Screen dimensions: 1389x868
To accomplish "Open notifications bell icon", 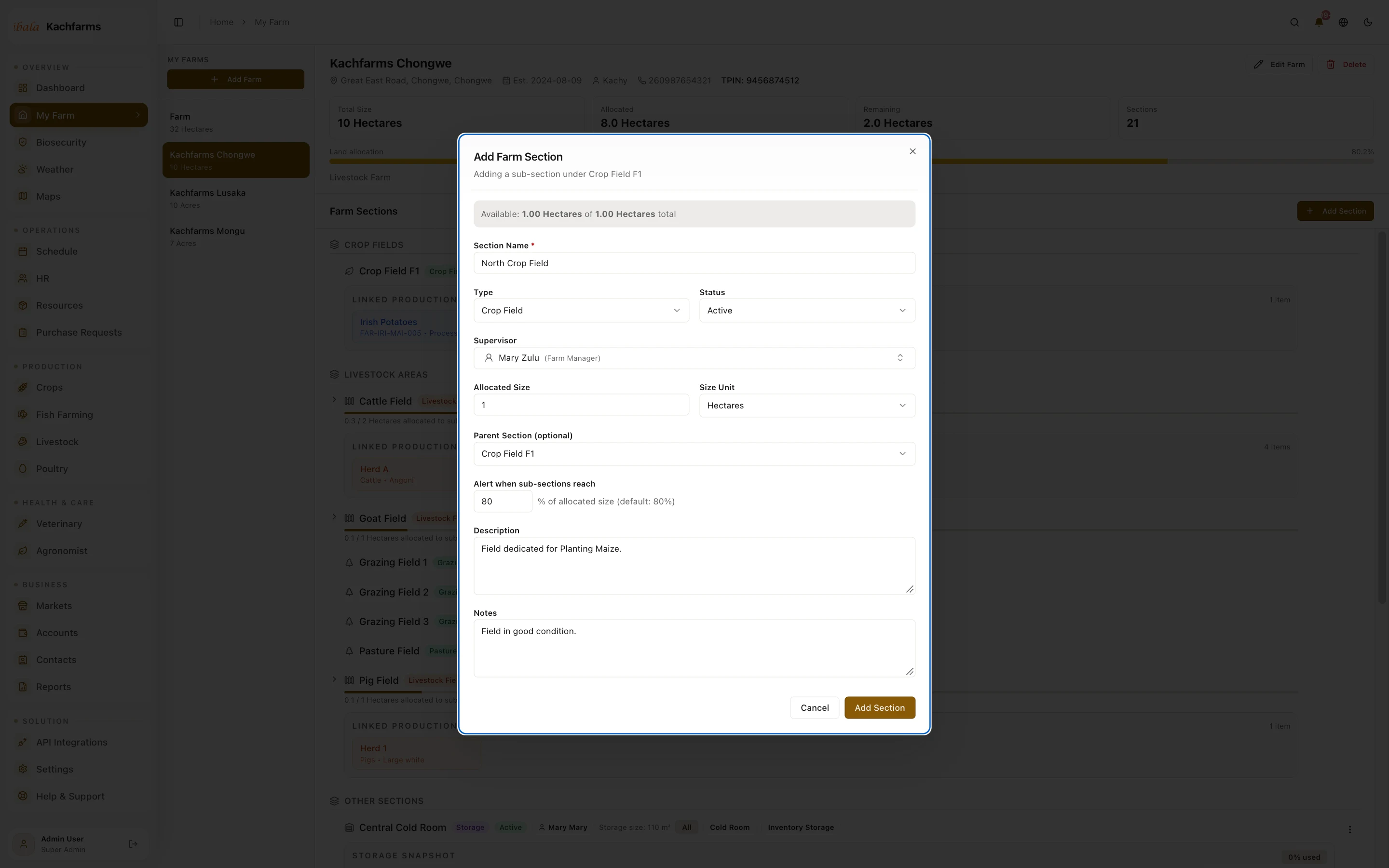I will [1319, 22].
